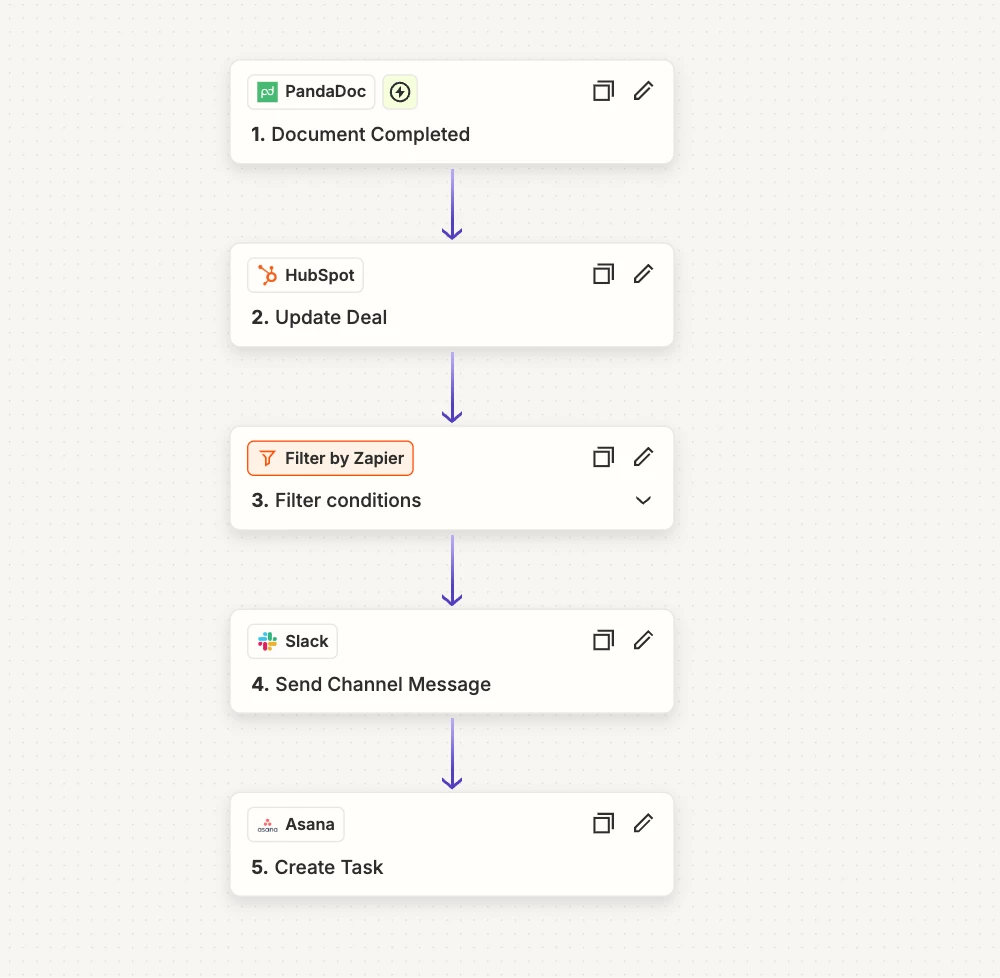
Task: Click the orange filter funnel icon
Action: click(x=267, y=458)
